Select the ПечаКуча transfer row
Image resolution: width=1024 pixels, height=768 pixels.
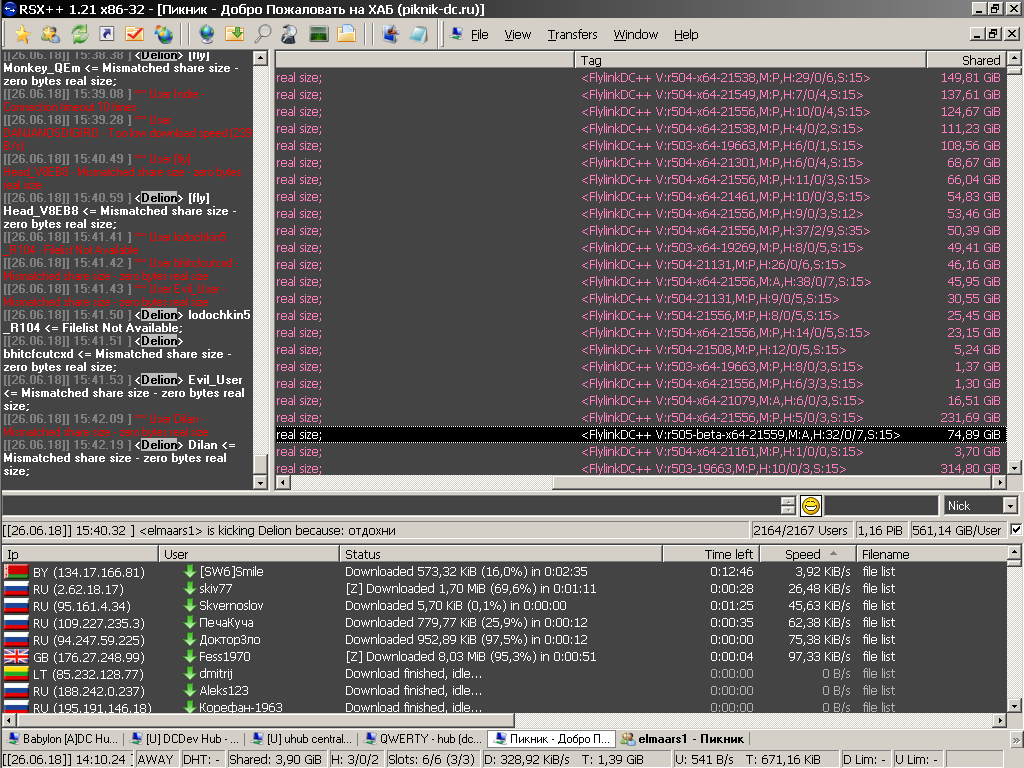pos(504,622)
